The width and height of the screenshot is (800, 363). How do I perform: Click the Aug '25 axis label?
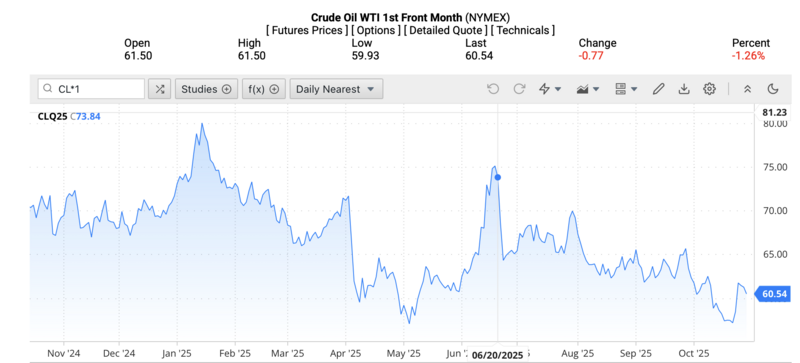point(577,353)
